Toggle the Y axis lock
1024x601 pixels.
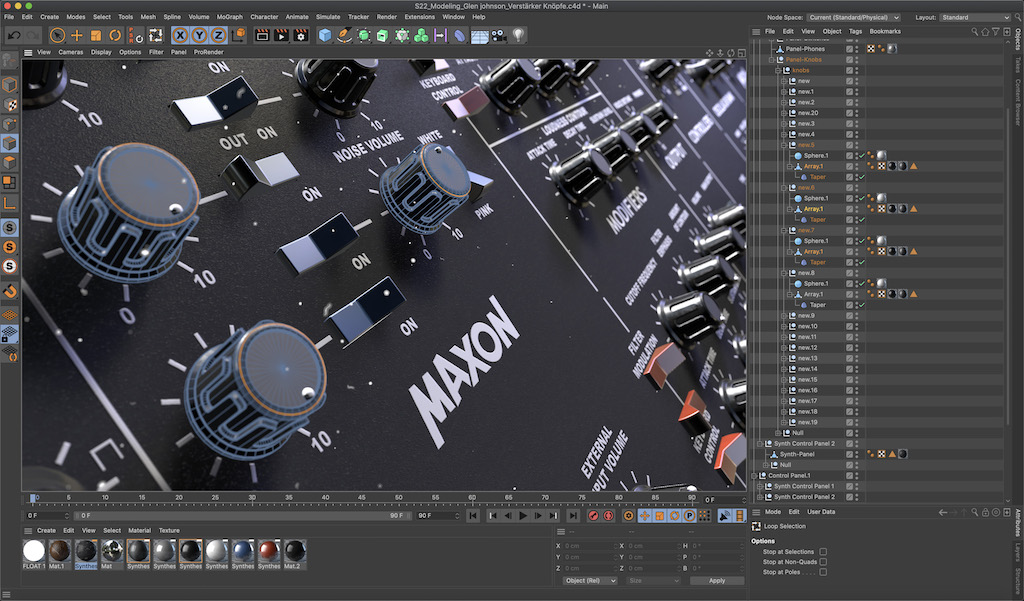tap(199, 35)
